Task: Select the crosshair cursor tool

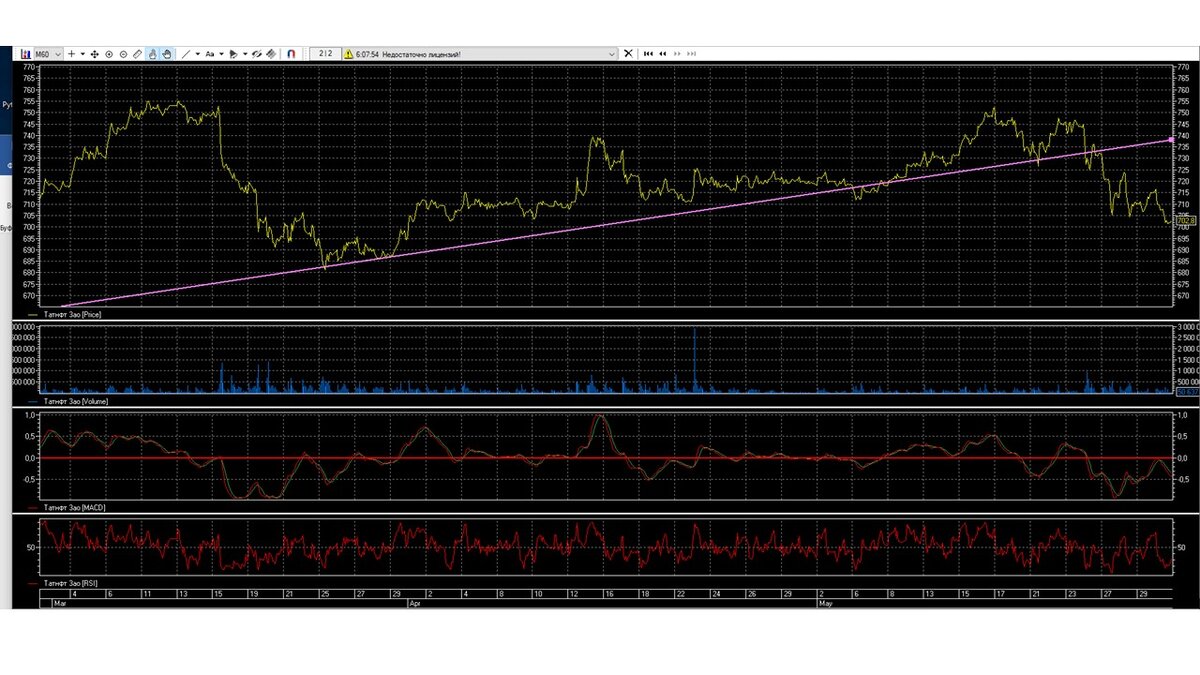Action: tap(71, 54)
